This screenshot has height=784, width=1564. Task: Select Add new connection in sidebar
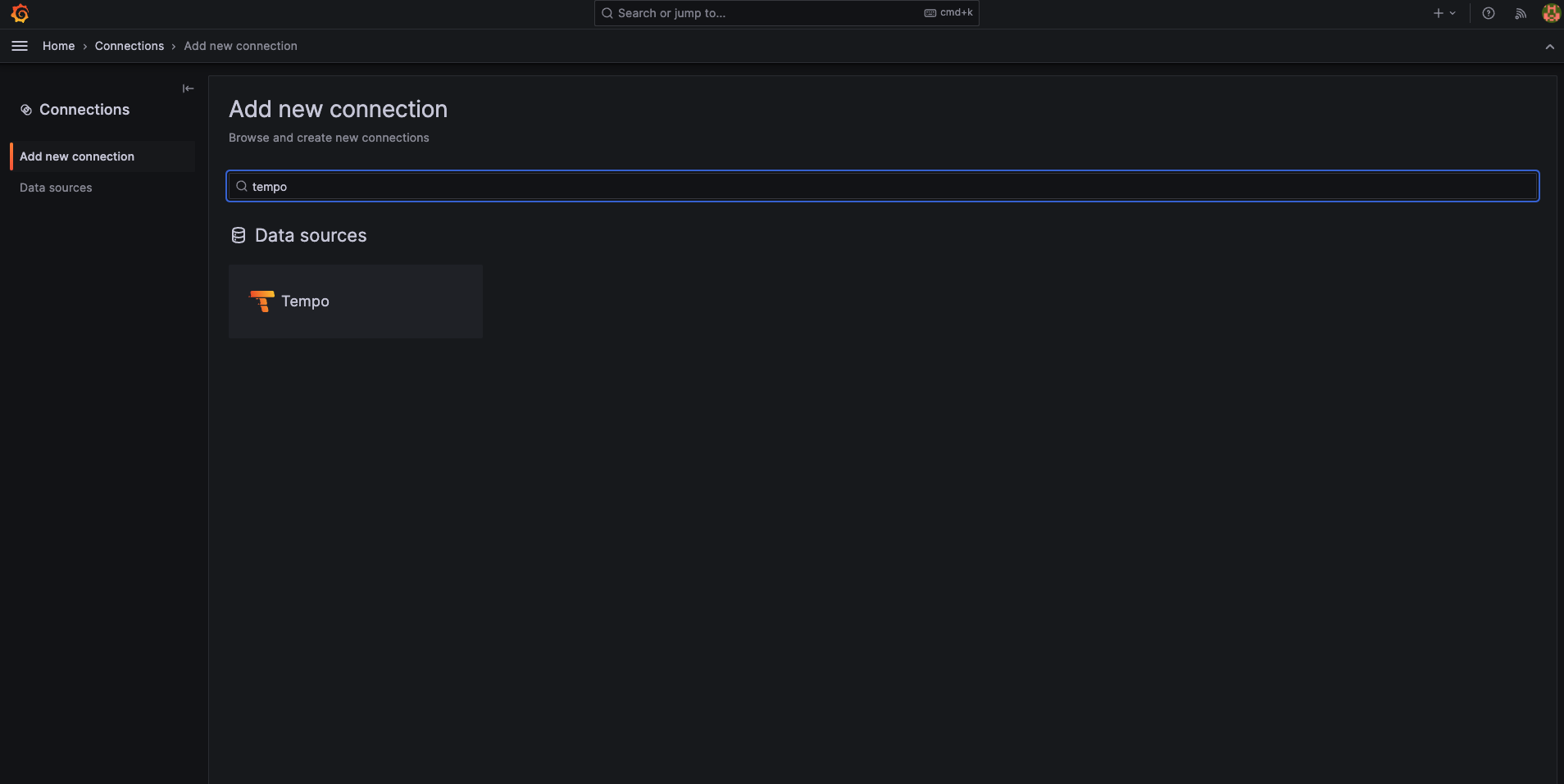tap(102, 156)
